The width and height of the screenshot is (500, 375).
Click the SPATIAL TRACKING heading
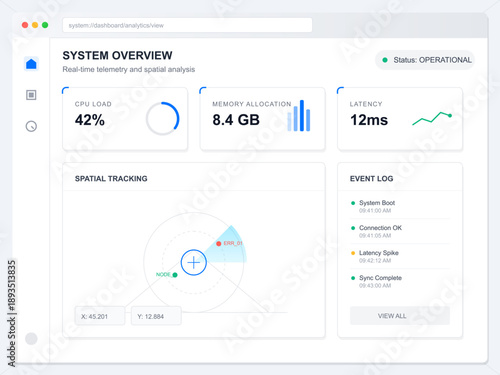point(111,179)
